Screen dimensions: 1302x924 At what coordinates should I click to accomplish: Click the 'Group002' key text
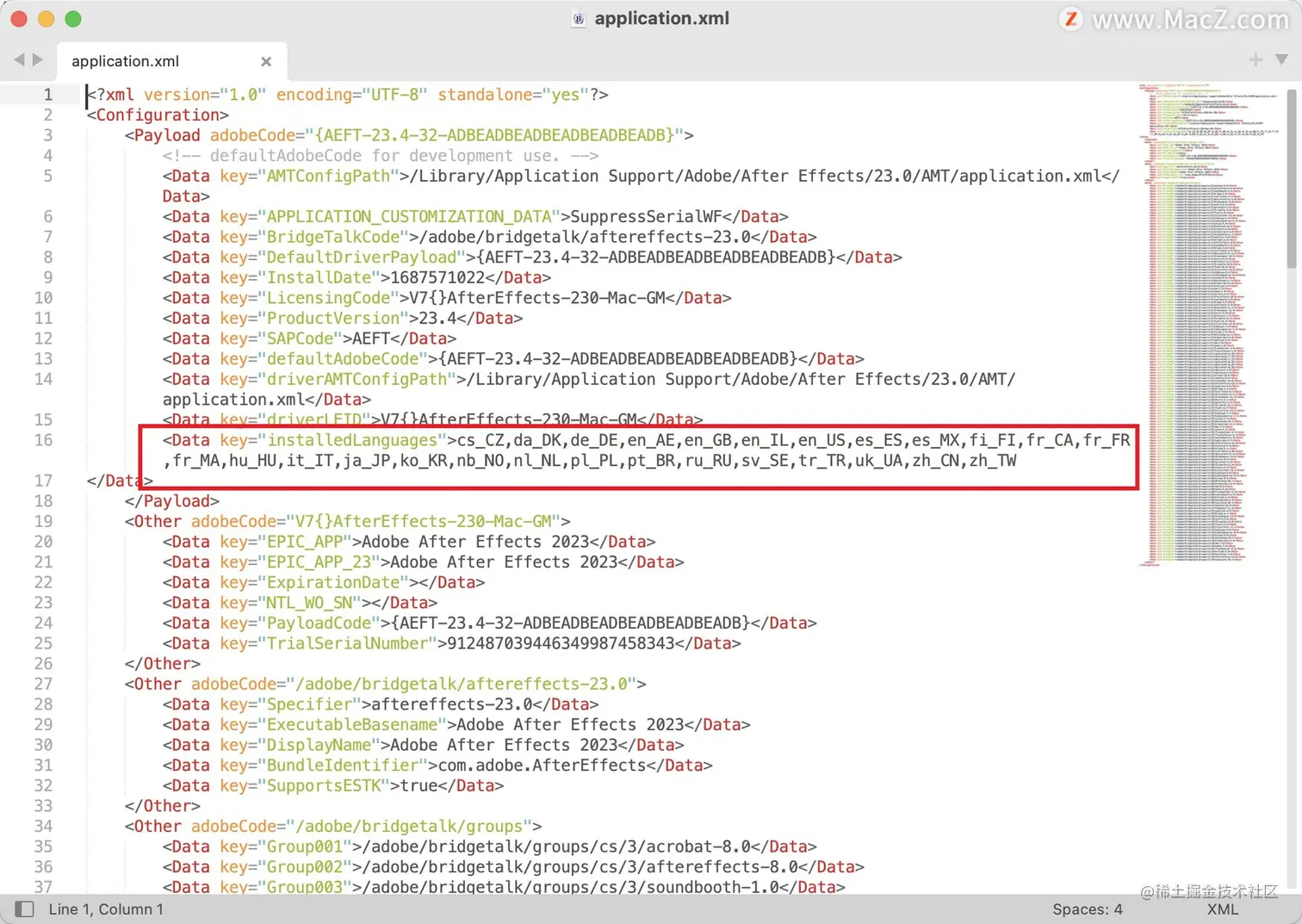pos(304,866)
